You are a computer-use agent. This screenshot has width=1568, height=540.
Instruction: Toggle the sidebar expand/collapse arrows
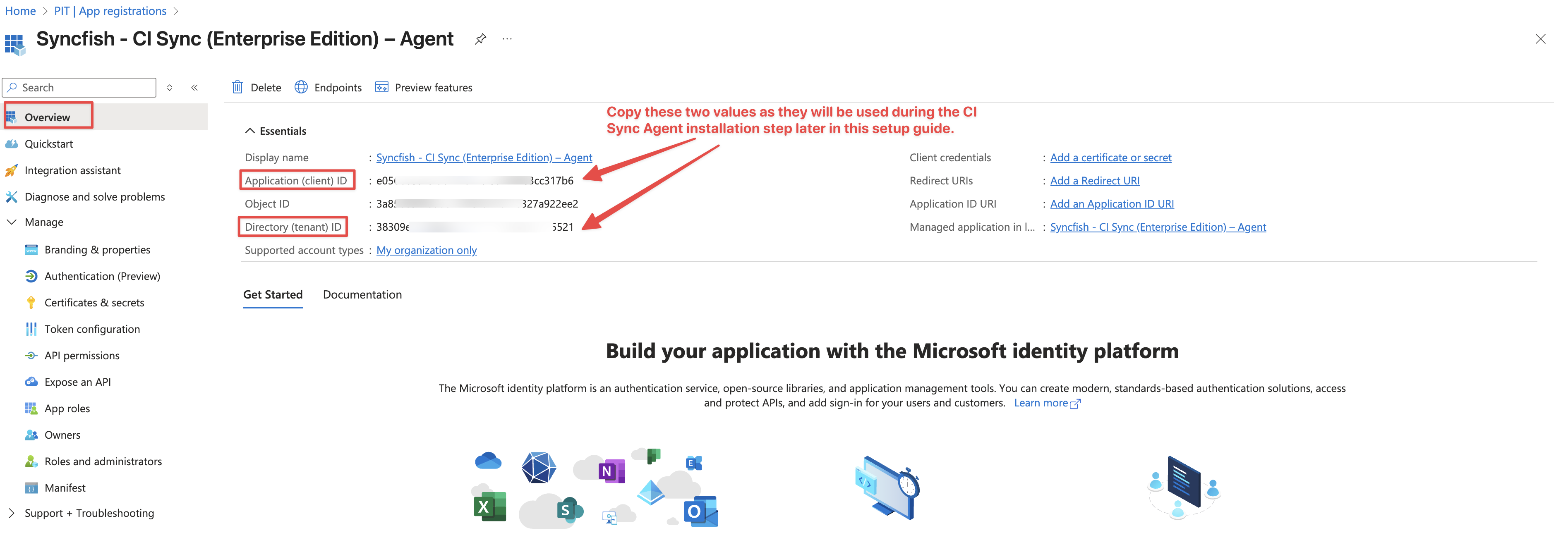tap(170, 88)
